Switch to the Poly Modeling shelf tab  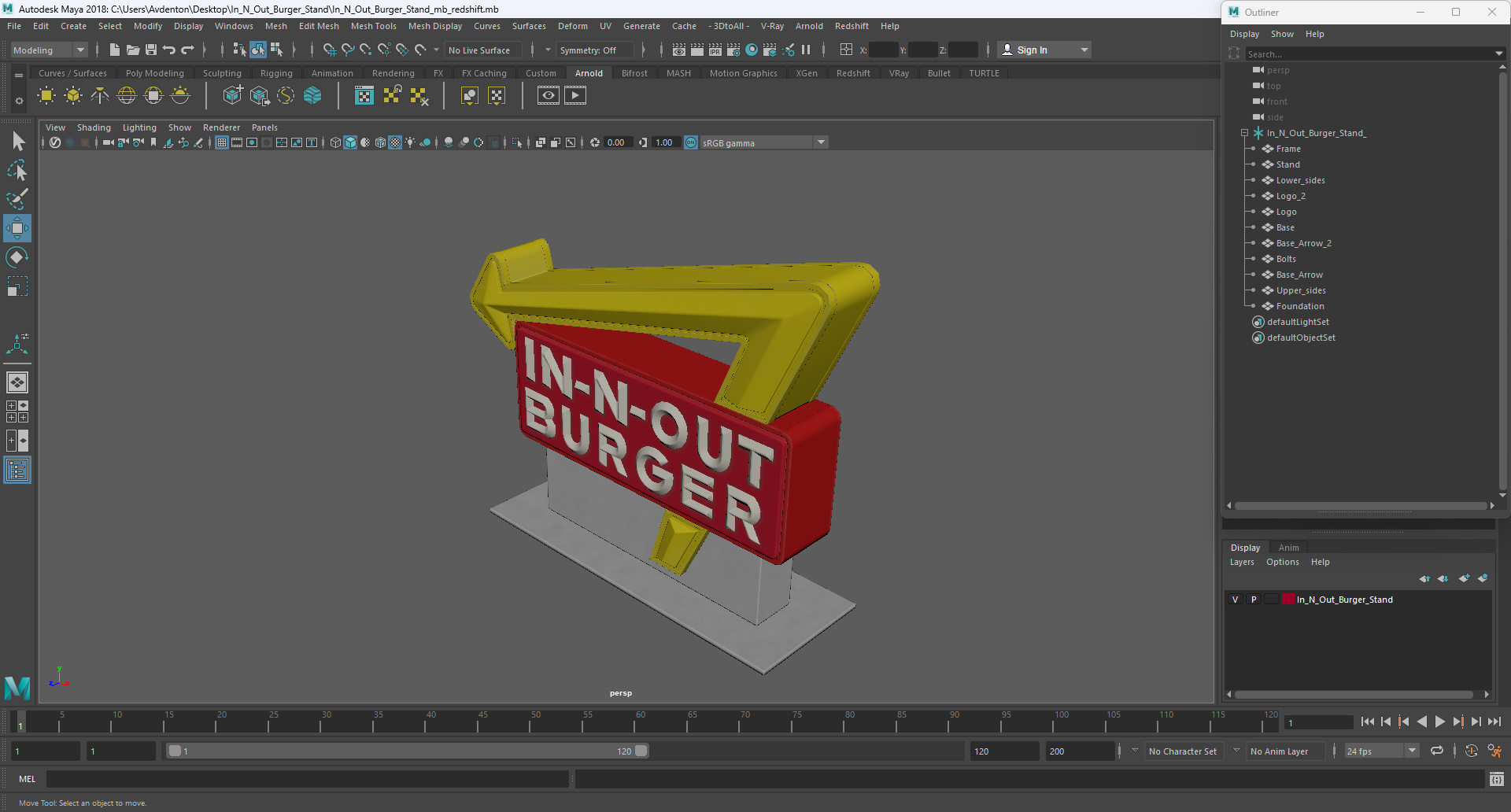click(155, 73)
